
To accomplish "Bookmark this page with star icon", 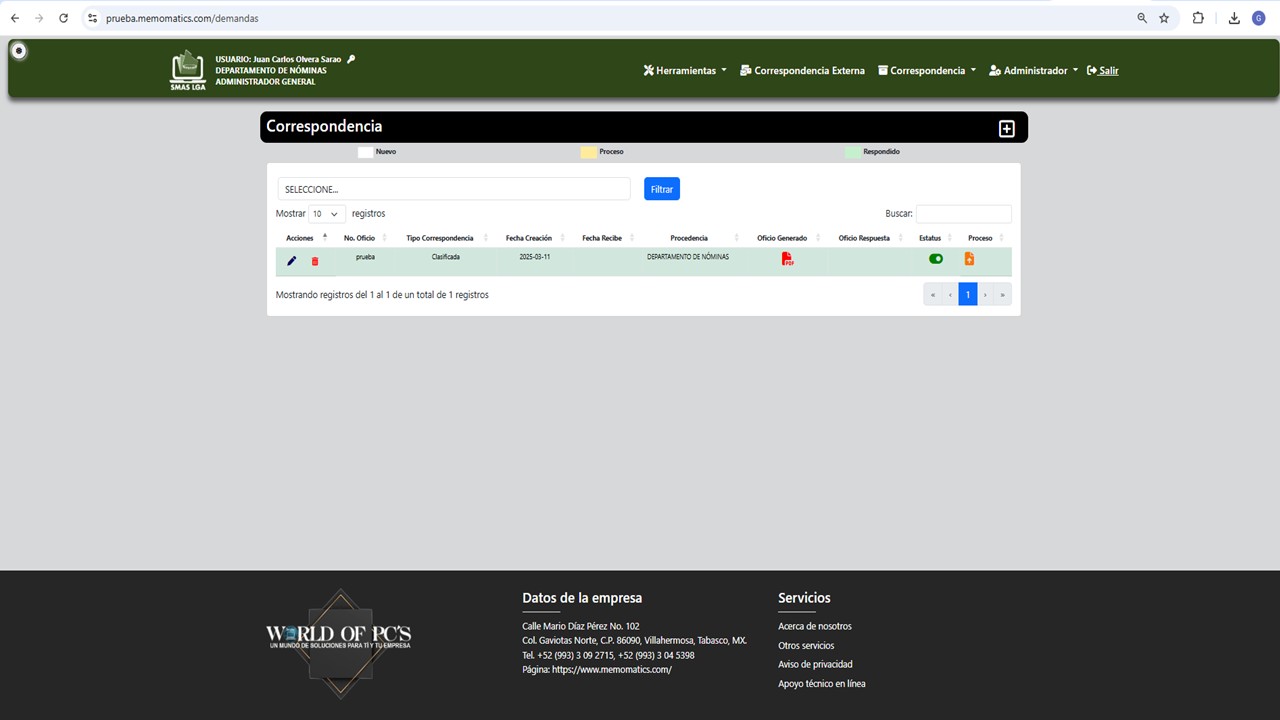I will point(1164,18).
